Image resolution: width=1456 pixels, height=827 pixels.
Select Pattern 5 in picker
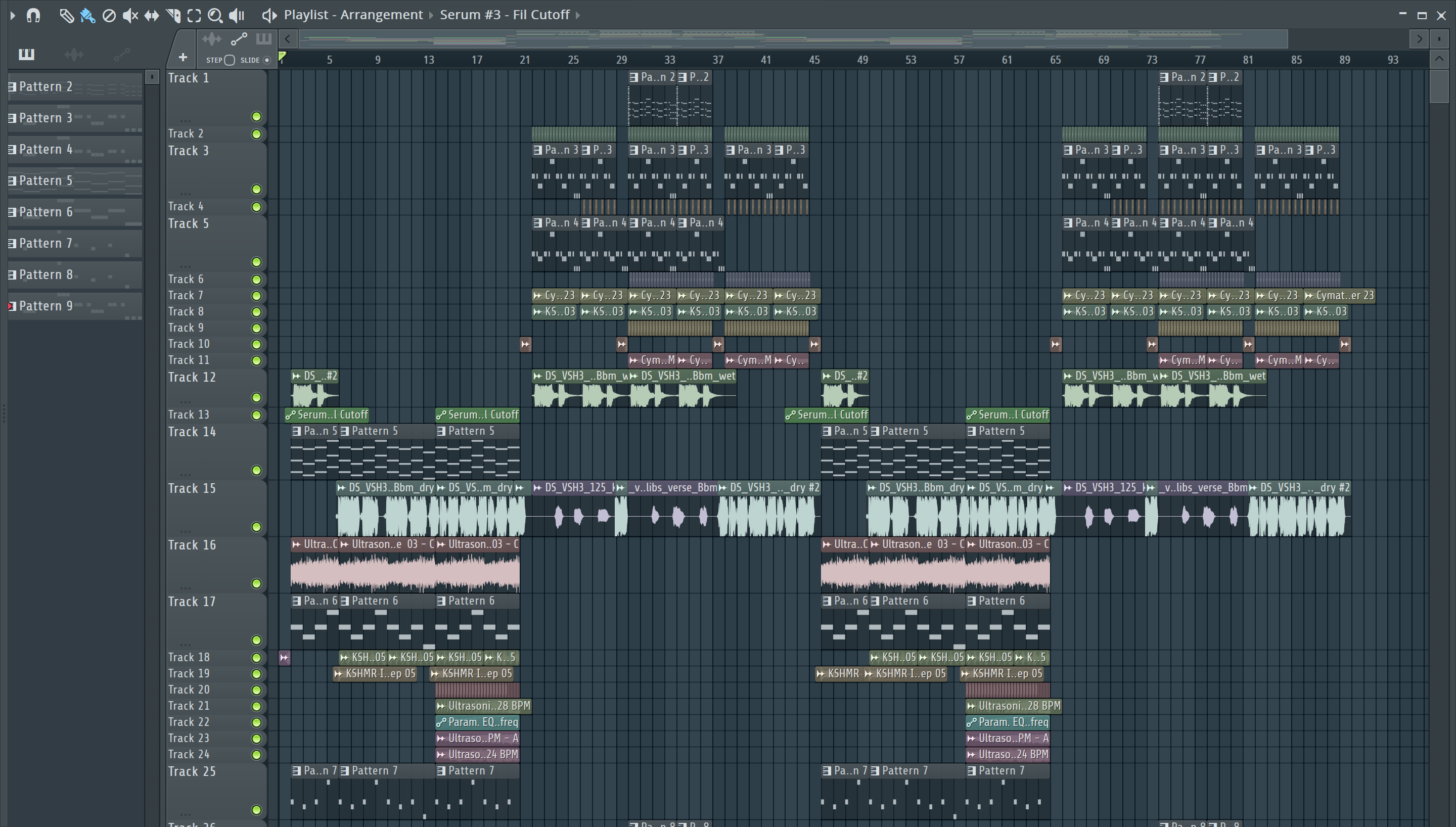pos(75,180)
